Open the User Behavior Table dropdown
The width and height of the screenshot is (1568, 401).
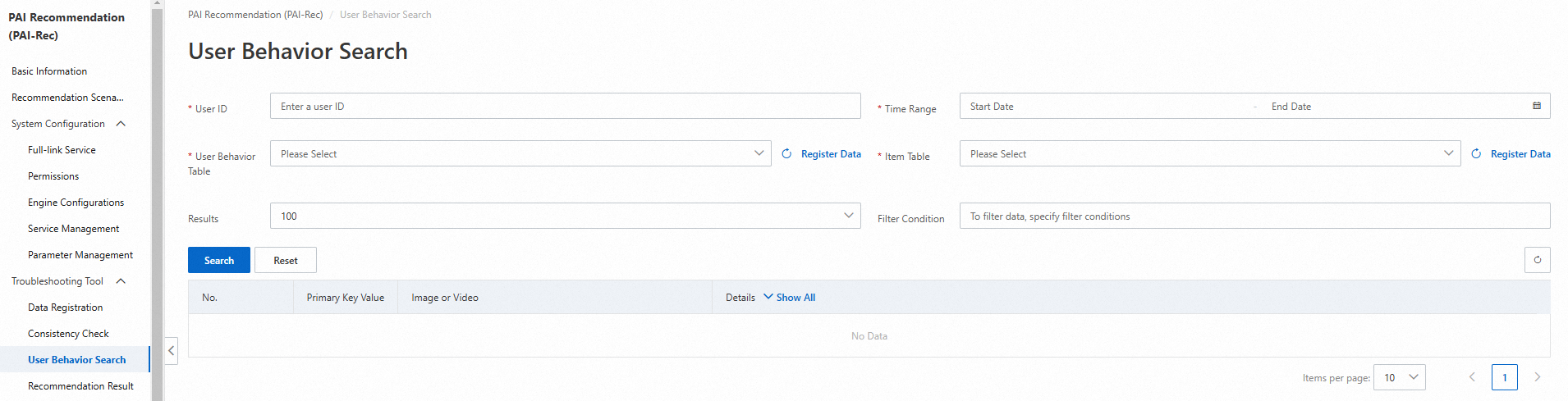point(520,154)
